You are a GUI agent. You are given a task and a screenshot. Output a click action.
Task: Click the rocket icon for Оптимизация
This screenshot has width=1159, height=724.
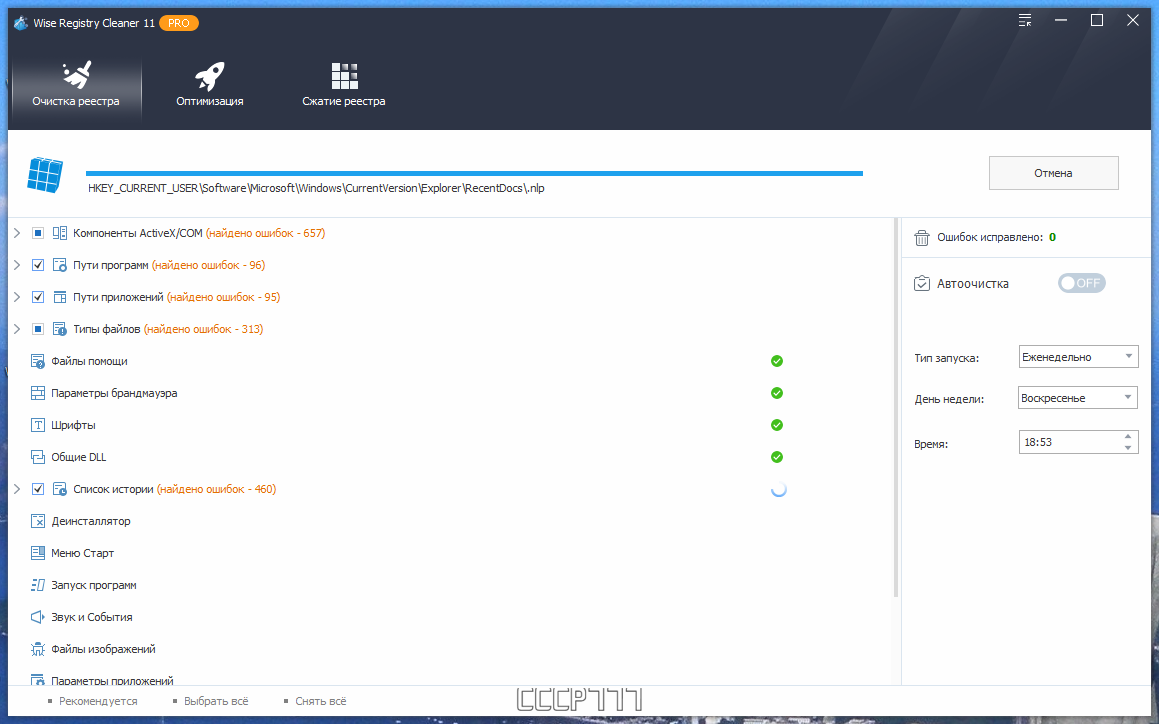[x=209, y=75]
